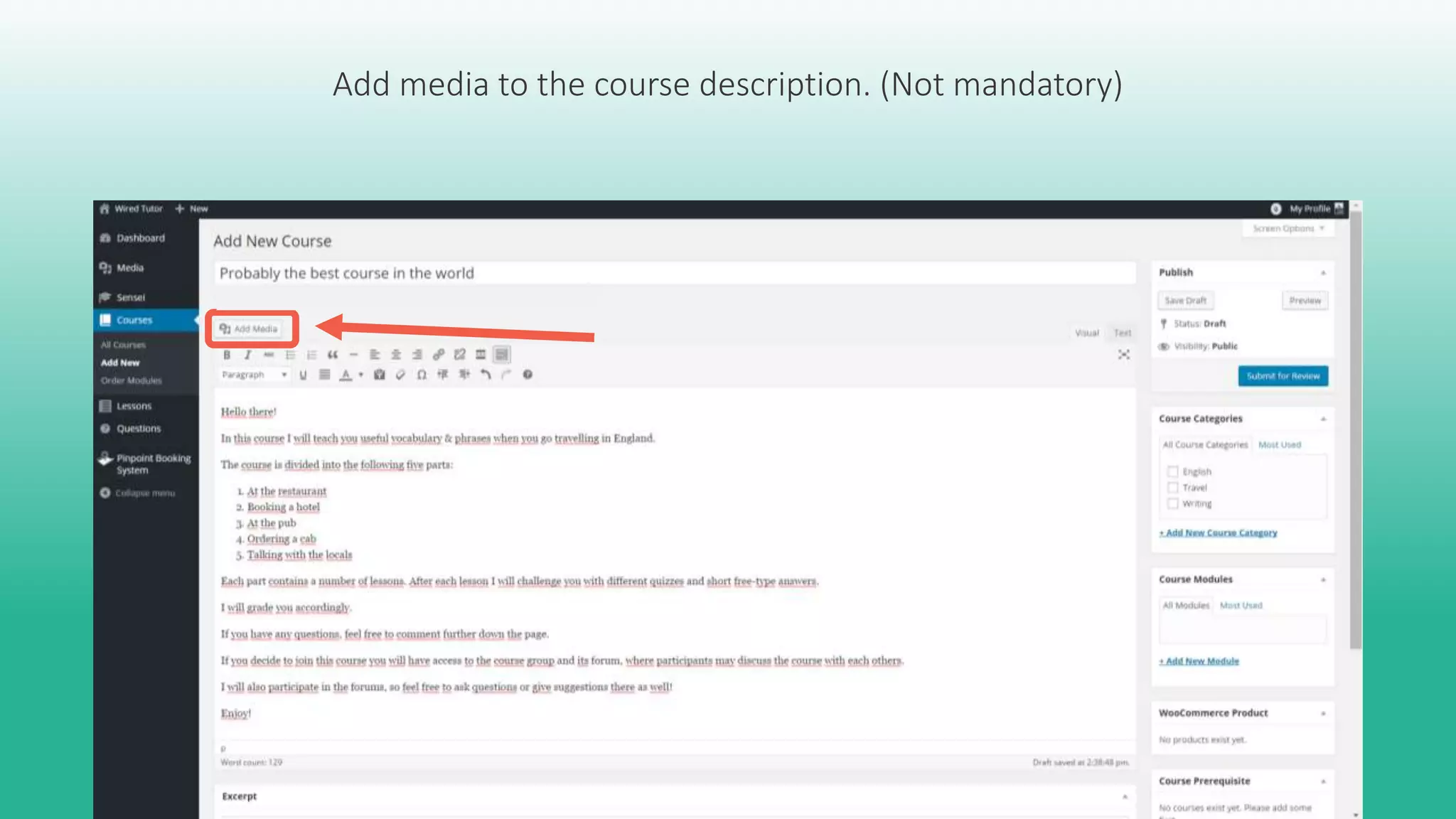Switch to the Visual editor tab
The width and height of the screenshot is (1456, 819).
click(1086, 333)
